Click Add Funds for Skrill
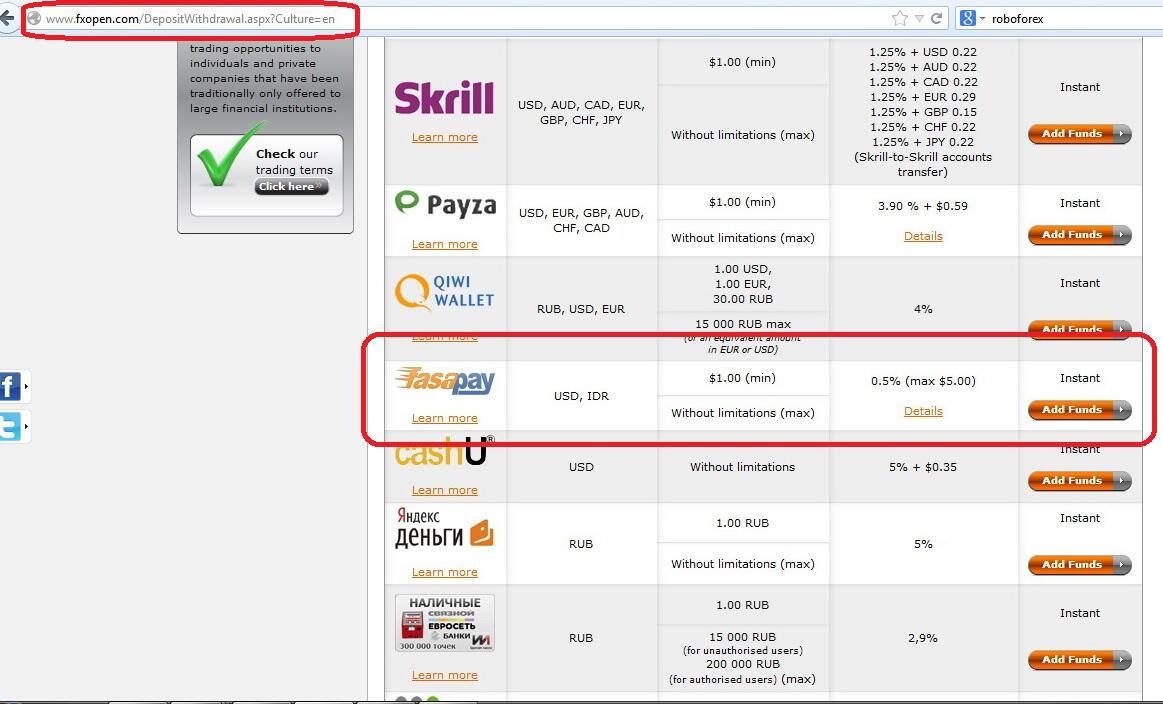 1079,134
